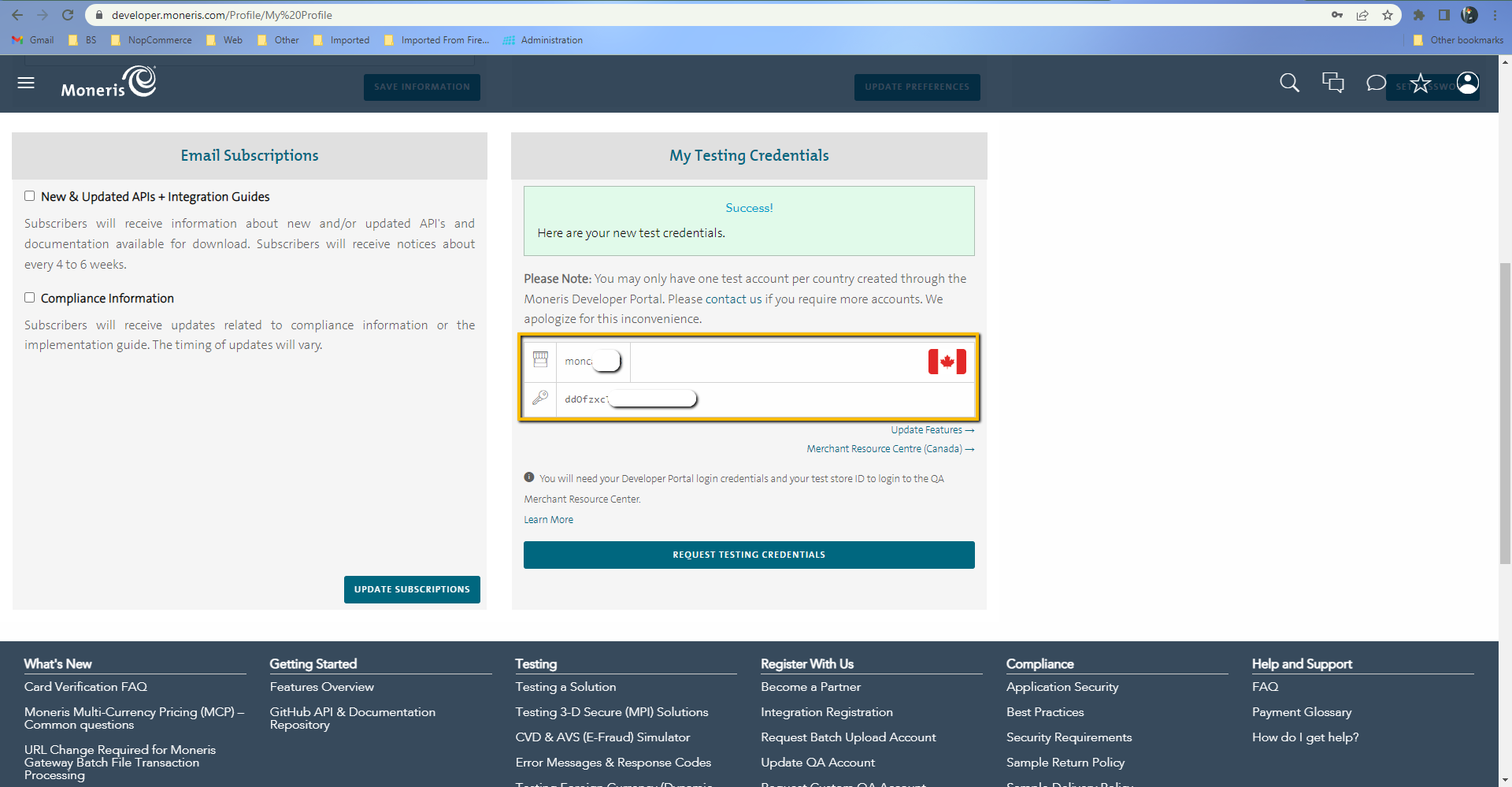Screen dimensions: 1512x787
Task: Open the Other bookmarks folder on bookmarks bar left
Action: coord(279,40)
